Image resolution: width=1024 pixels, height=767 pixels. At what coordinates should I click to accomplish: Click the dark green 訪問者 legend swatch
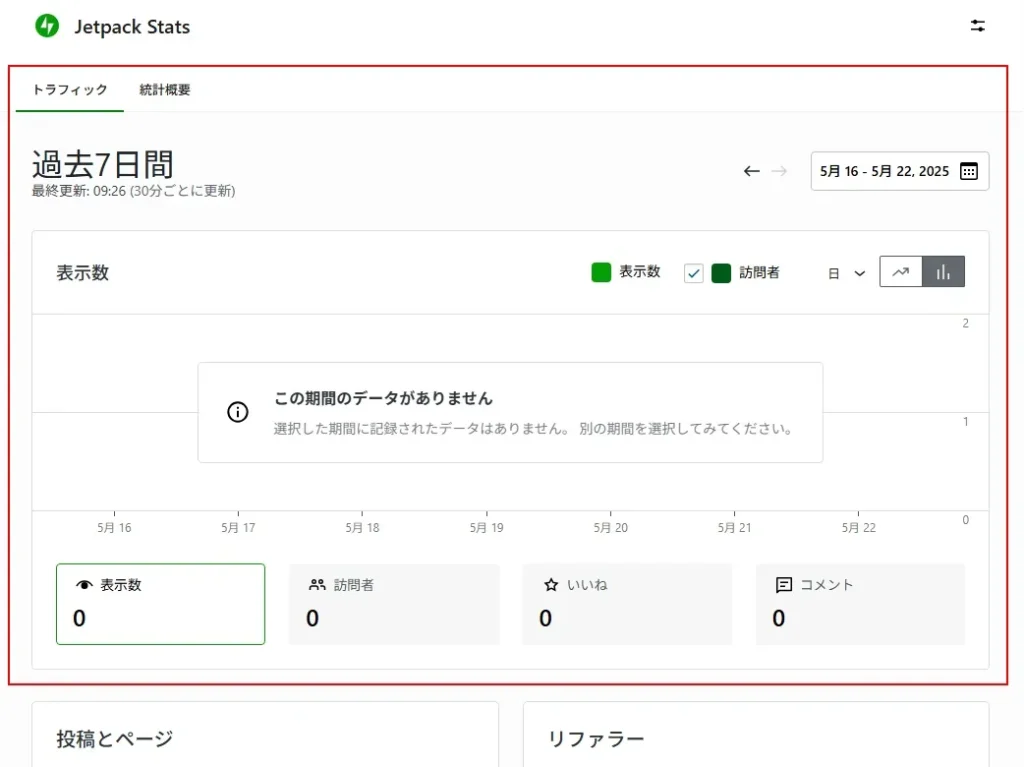[x=721, y=273]
